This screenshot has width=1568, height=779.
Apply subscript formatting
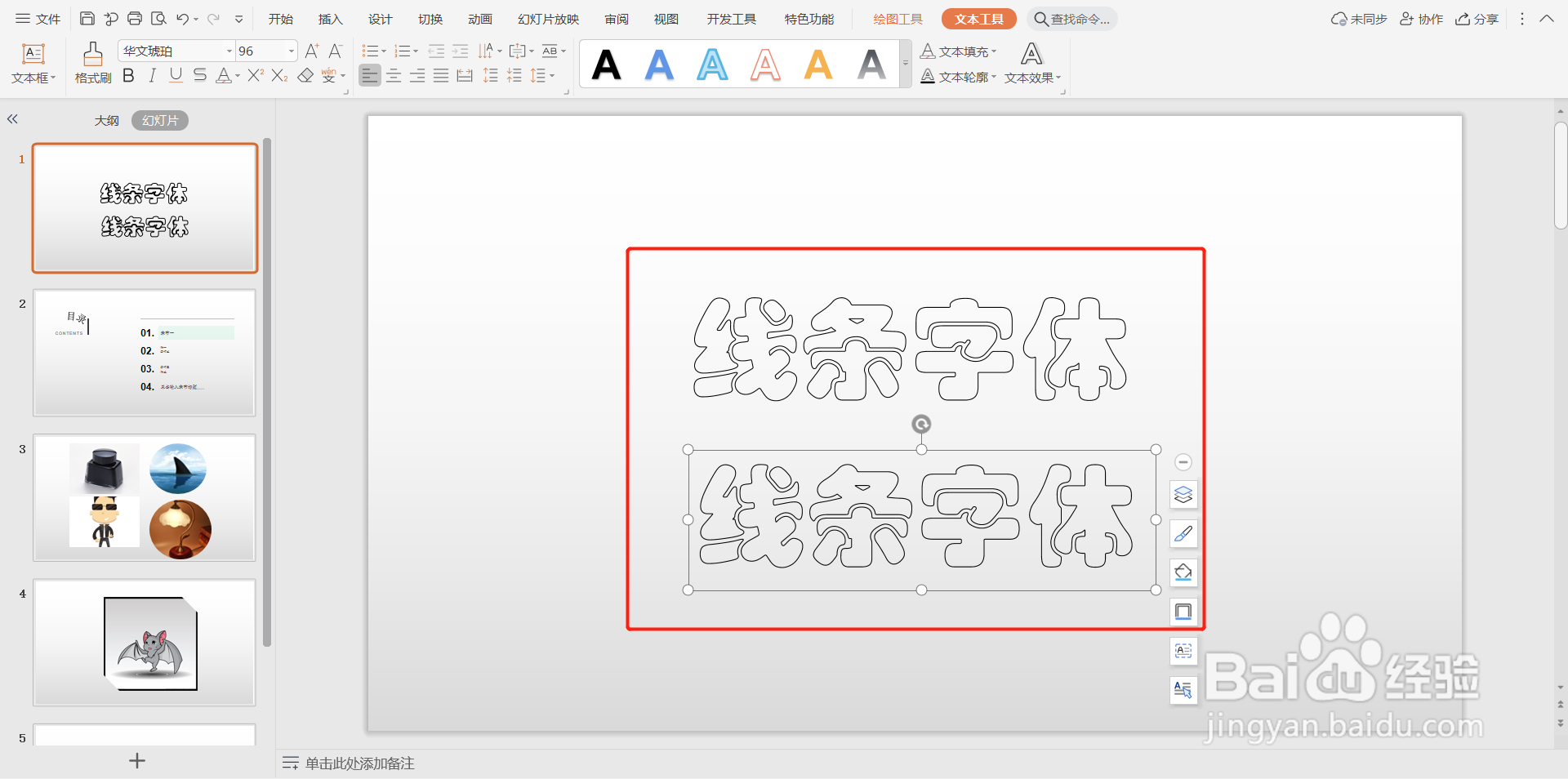tap(279, 76)
